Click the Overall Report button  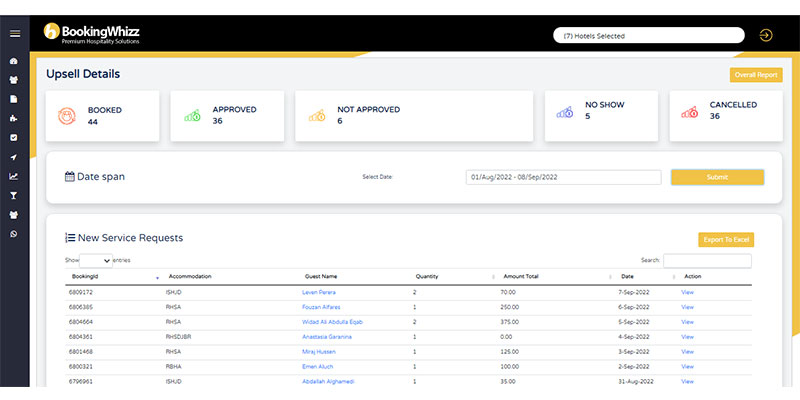point(756,75)
